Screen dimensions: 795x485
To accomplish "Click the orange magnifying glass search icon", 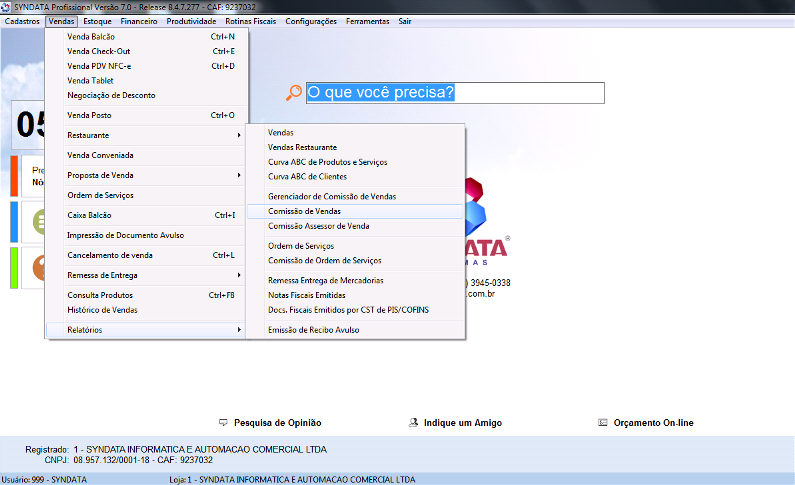I will tap(294, 93).
